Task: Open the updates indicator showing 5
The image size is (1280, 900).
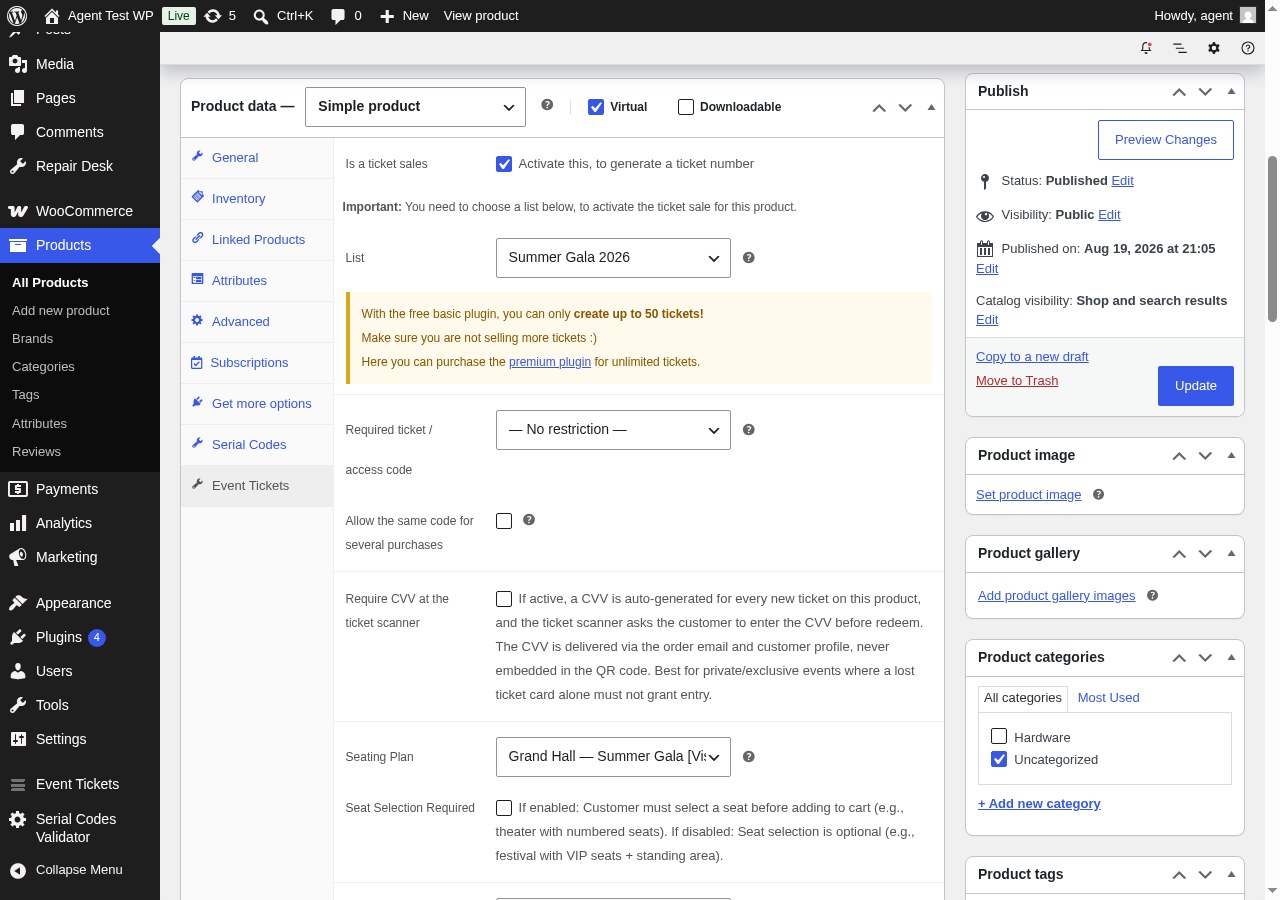Action: click(220, 15)
